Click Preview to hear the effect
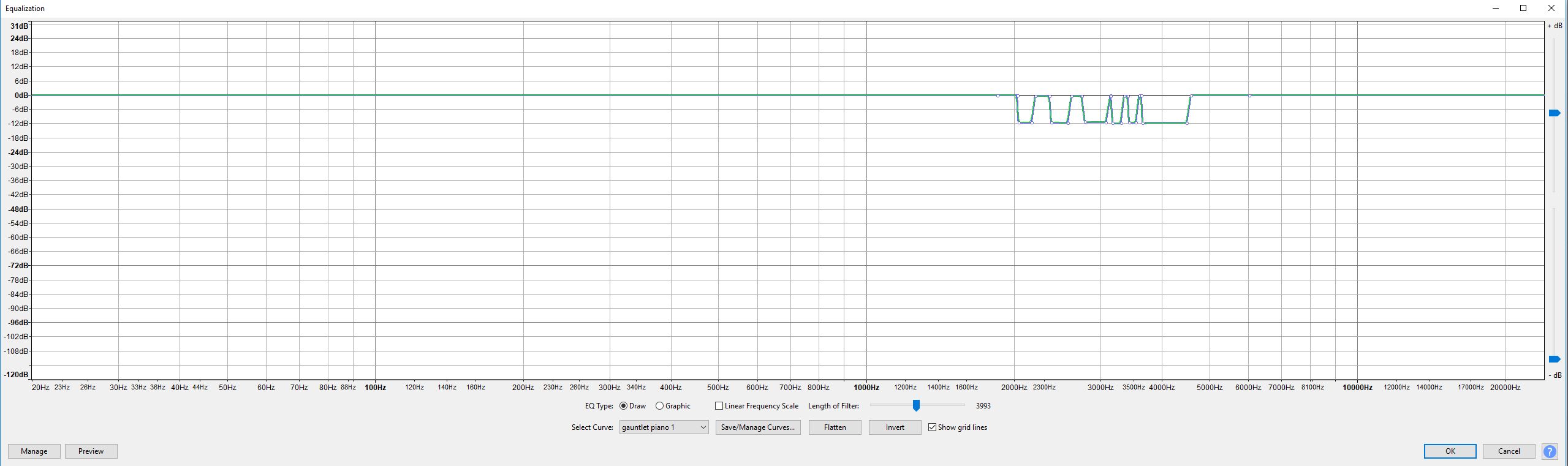 coord(91,451)
